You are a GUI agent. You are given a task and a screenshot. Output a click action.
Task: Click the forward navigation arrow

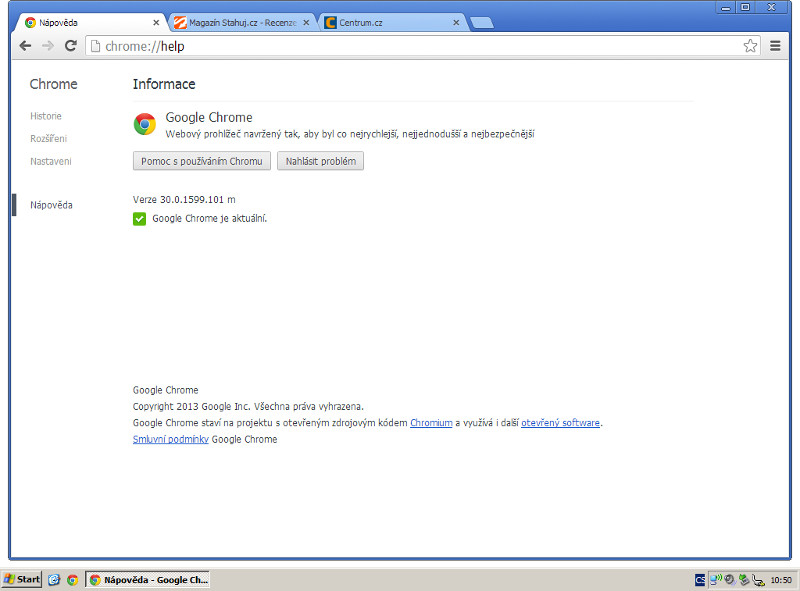click(x=48, y=46)
